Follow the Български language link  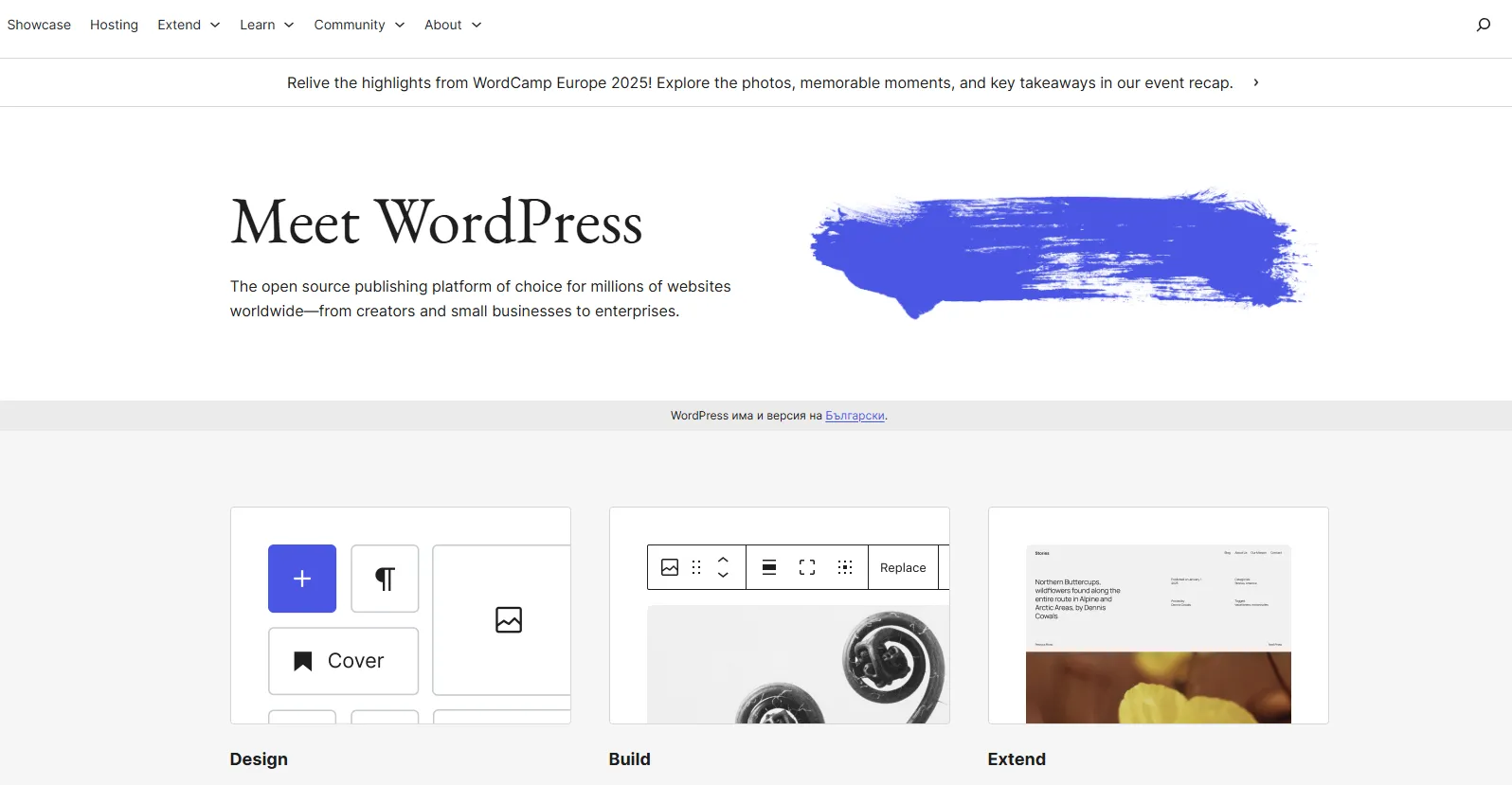coord(855,416)
